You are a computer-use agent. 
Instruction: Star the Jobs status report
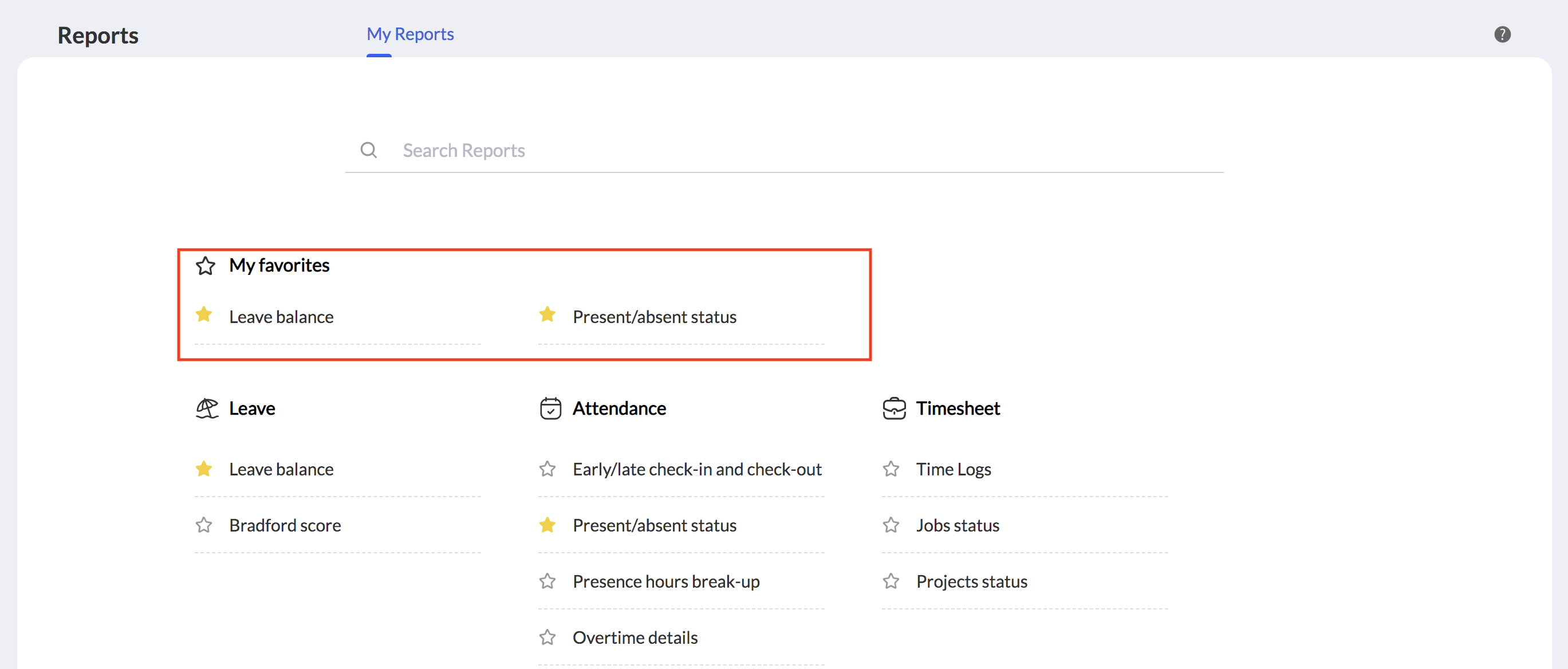click(891, 525)
